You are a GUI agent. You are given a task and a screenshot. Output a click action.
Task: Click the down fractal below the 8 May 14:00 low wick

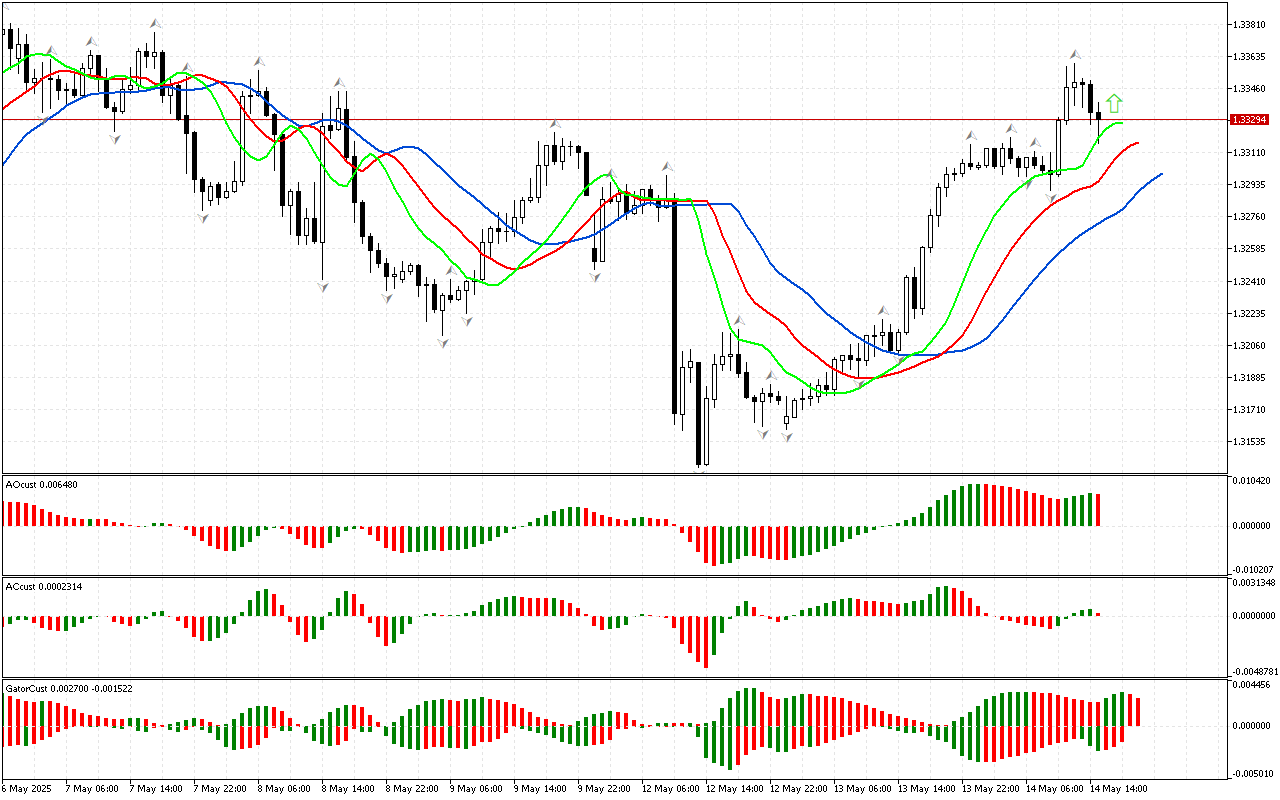click(x=323, y=287)
